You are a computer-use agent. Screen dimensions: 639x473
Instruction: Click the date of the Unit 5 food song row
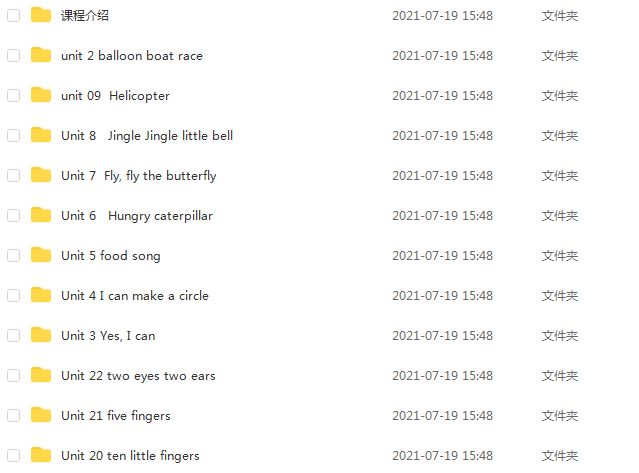tap(442, 255)
